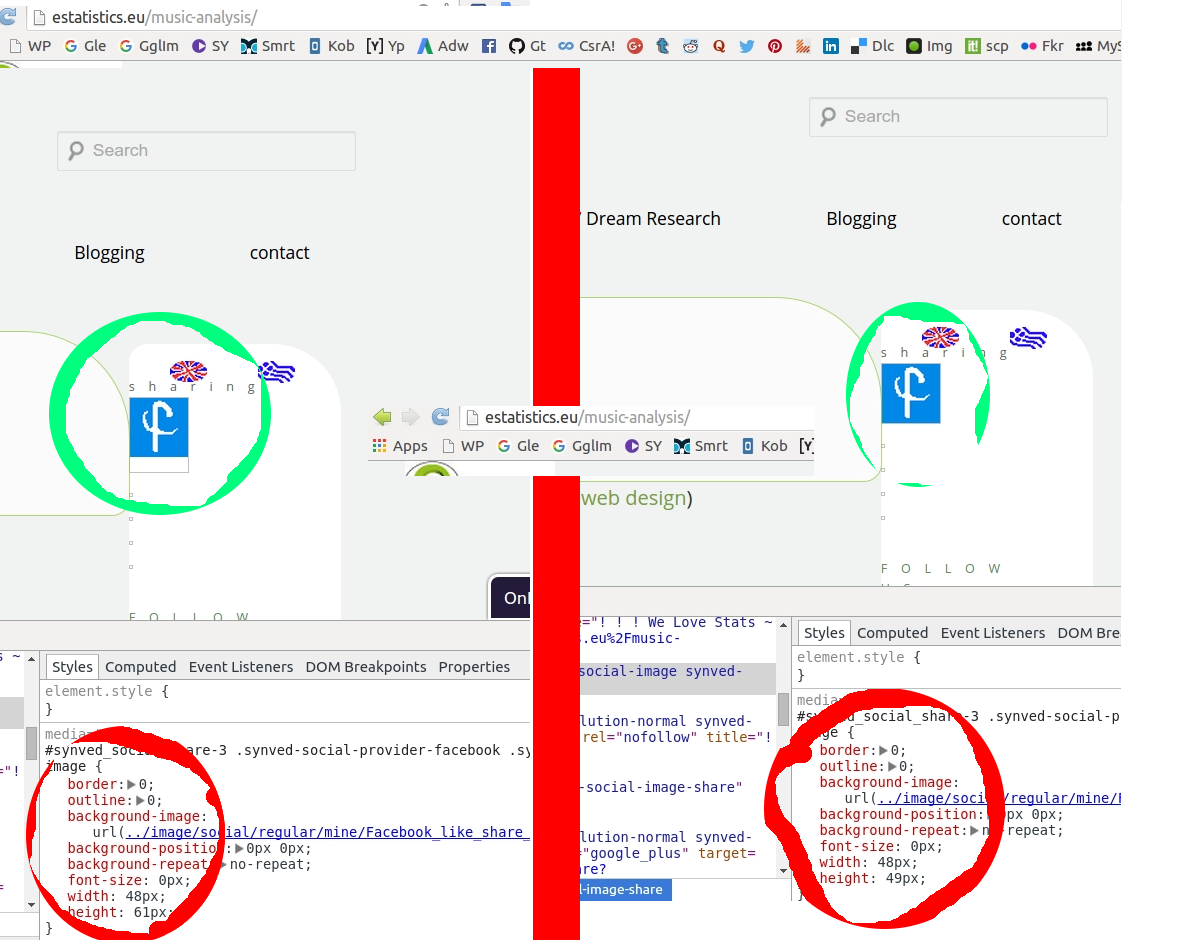Click the green 'web design' link
The image size is (1182, 940).
pos(634,498)
